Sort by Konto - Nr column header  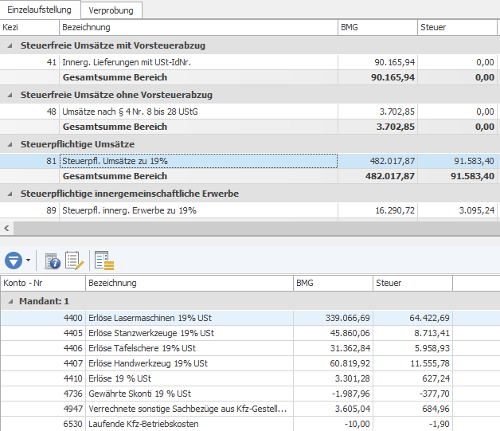coord(43,283)
